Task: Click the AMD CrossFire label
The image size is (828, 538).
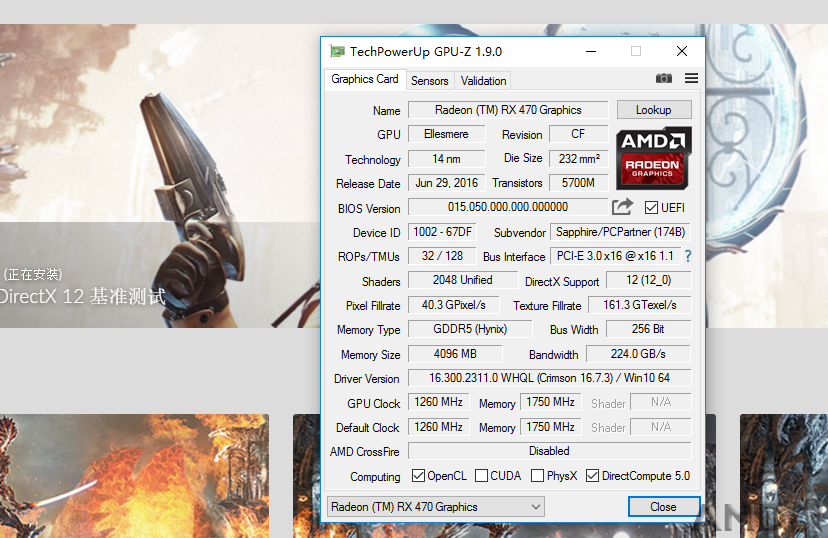Action: coord(364,452)
